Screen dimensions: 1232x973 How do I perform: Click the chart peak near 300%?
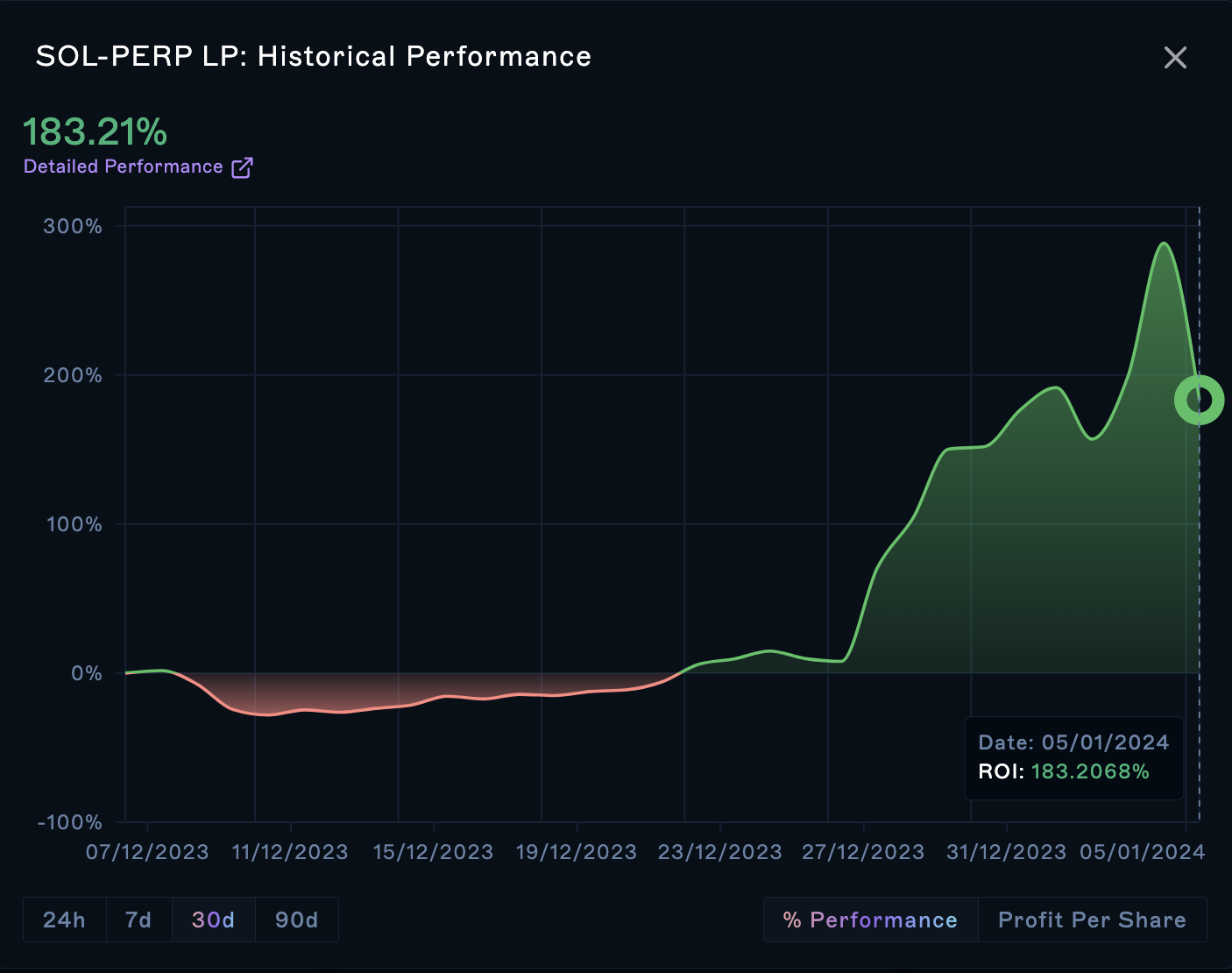click(1164, 244)
